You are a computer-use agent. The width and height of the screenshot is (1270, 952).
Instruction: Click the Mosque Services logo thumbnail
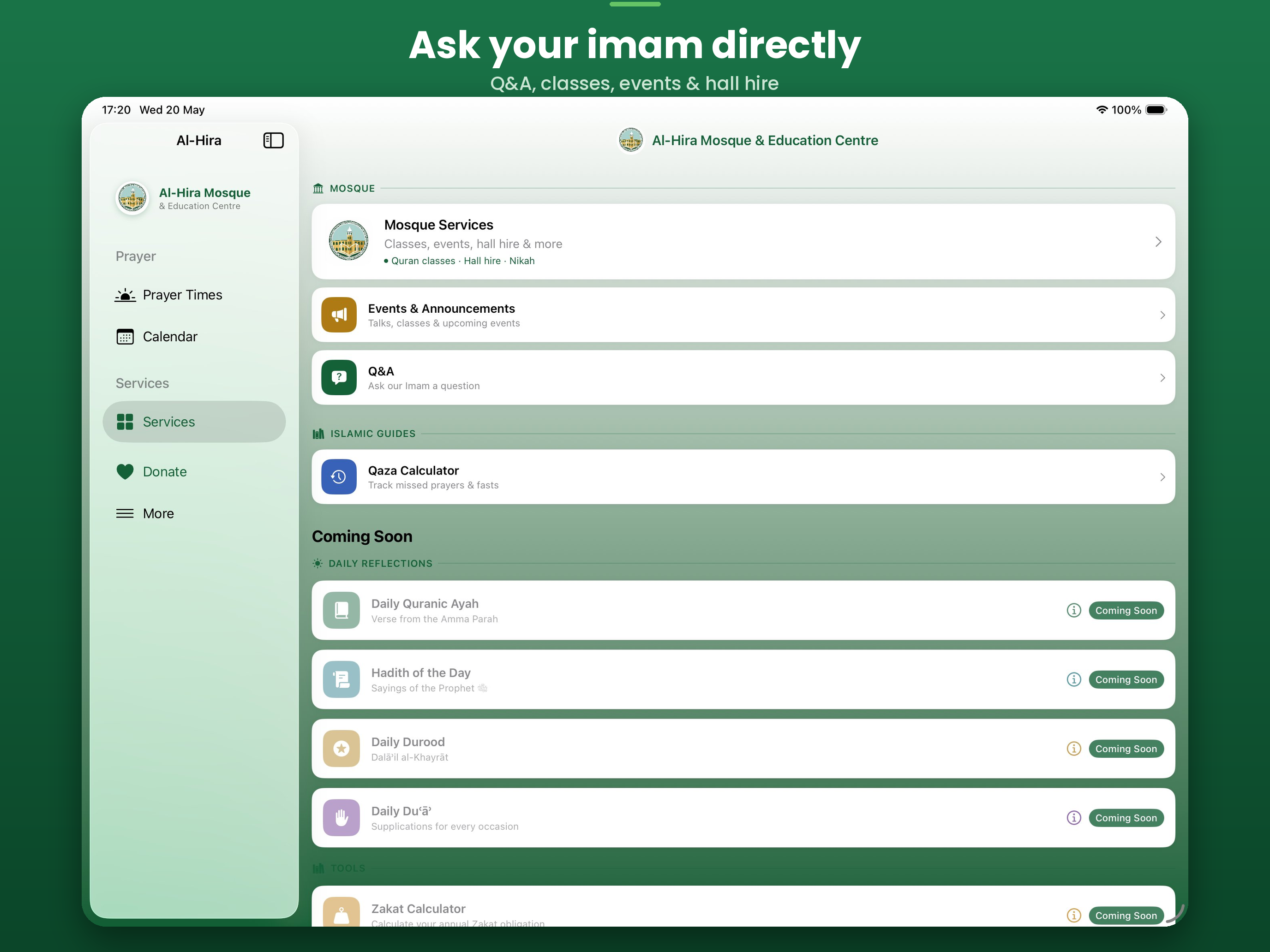(348, 241)
